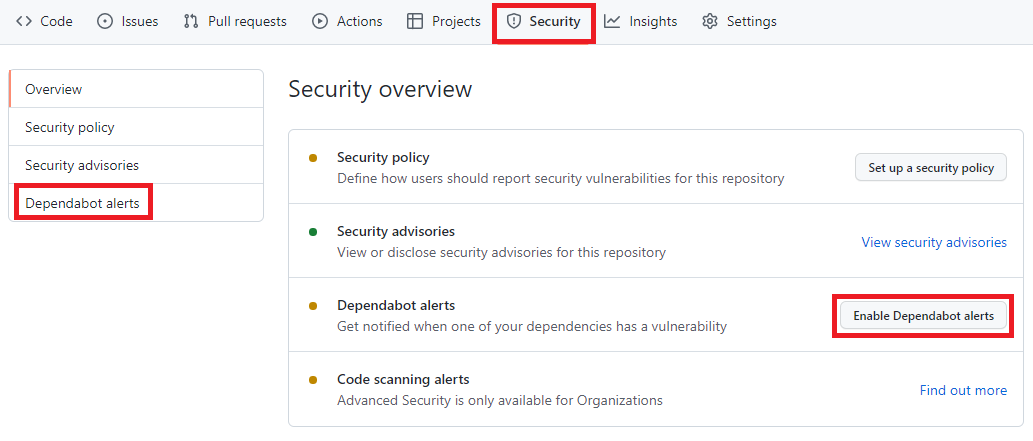Select the Security tab label
Image resolution: width=1033 pixels, height=441 pixels.
pos(555,21)
